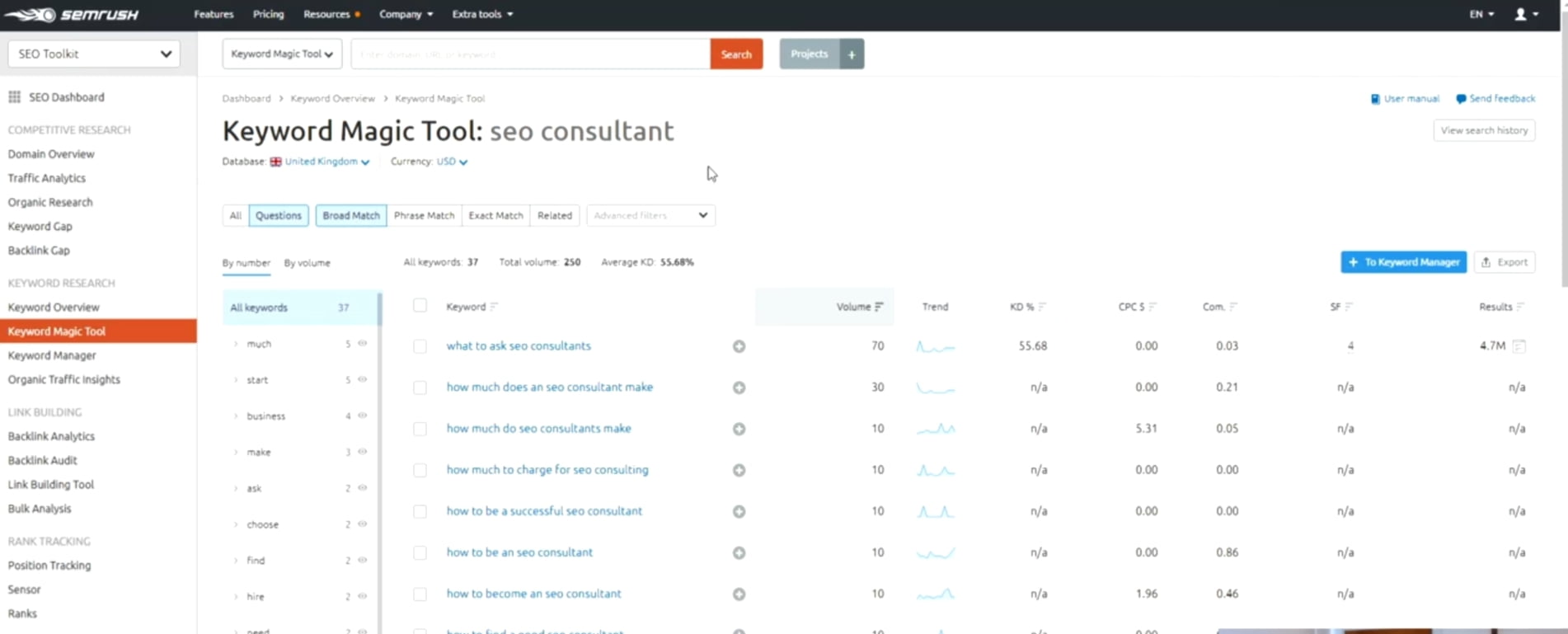Sort by Com. column icon
1568x634 pixels.
[x=1233, y=307]
